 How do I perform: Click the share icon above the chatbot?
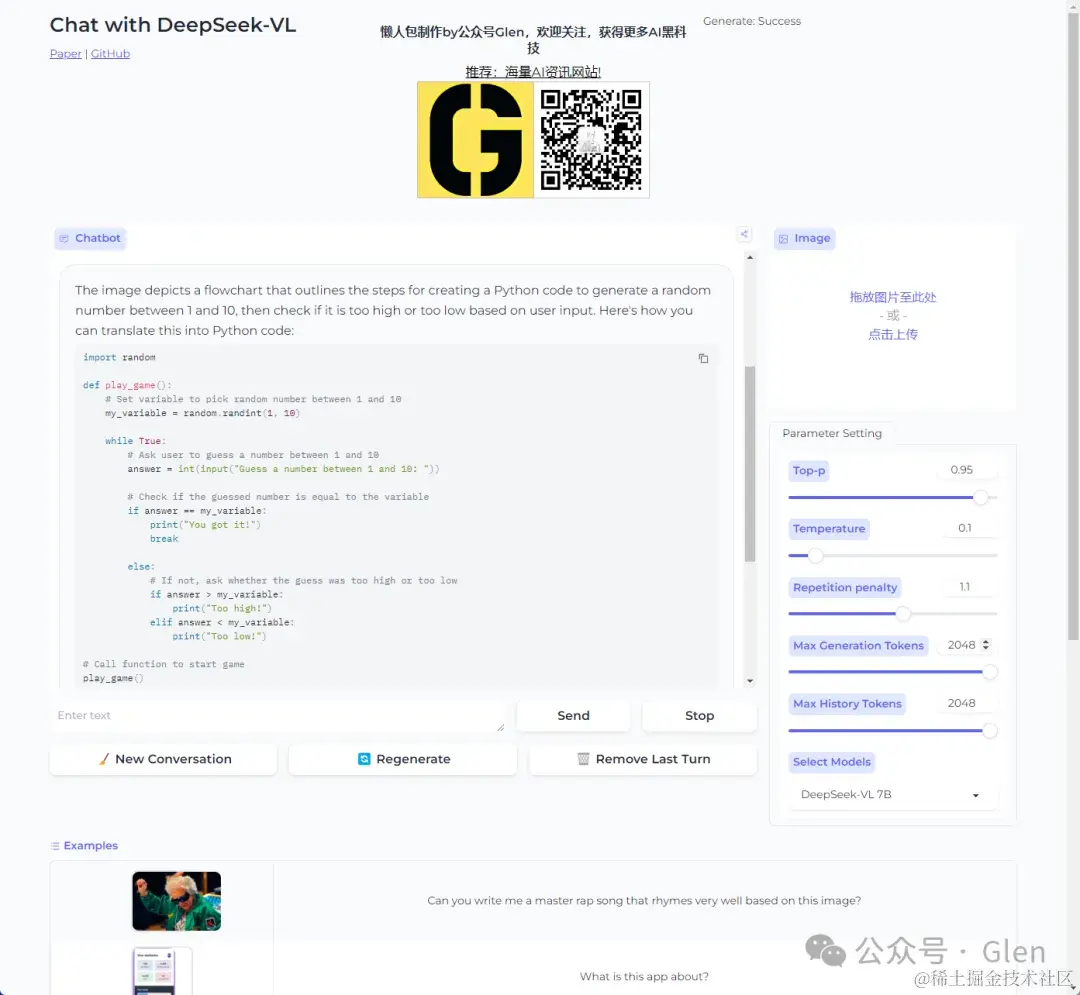coord(744,234)
